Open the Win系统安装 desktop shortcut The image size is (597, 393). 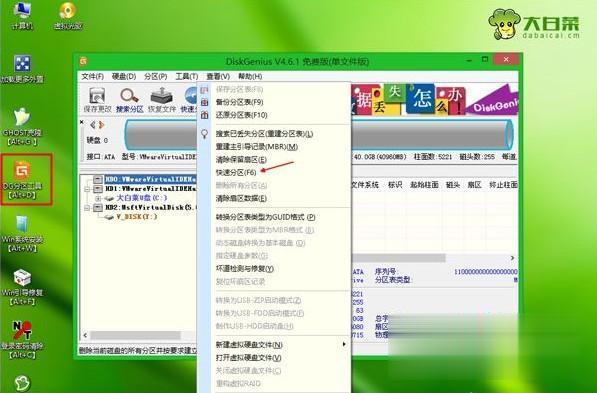23,234
